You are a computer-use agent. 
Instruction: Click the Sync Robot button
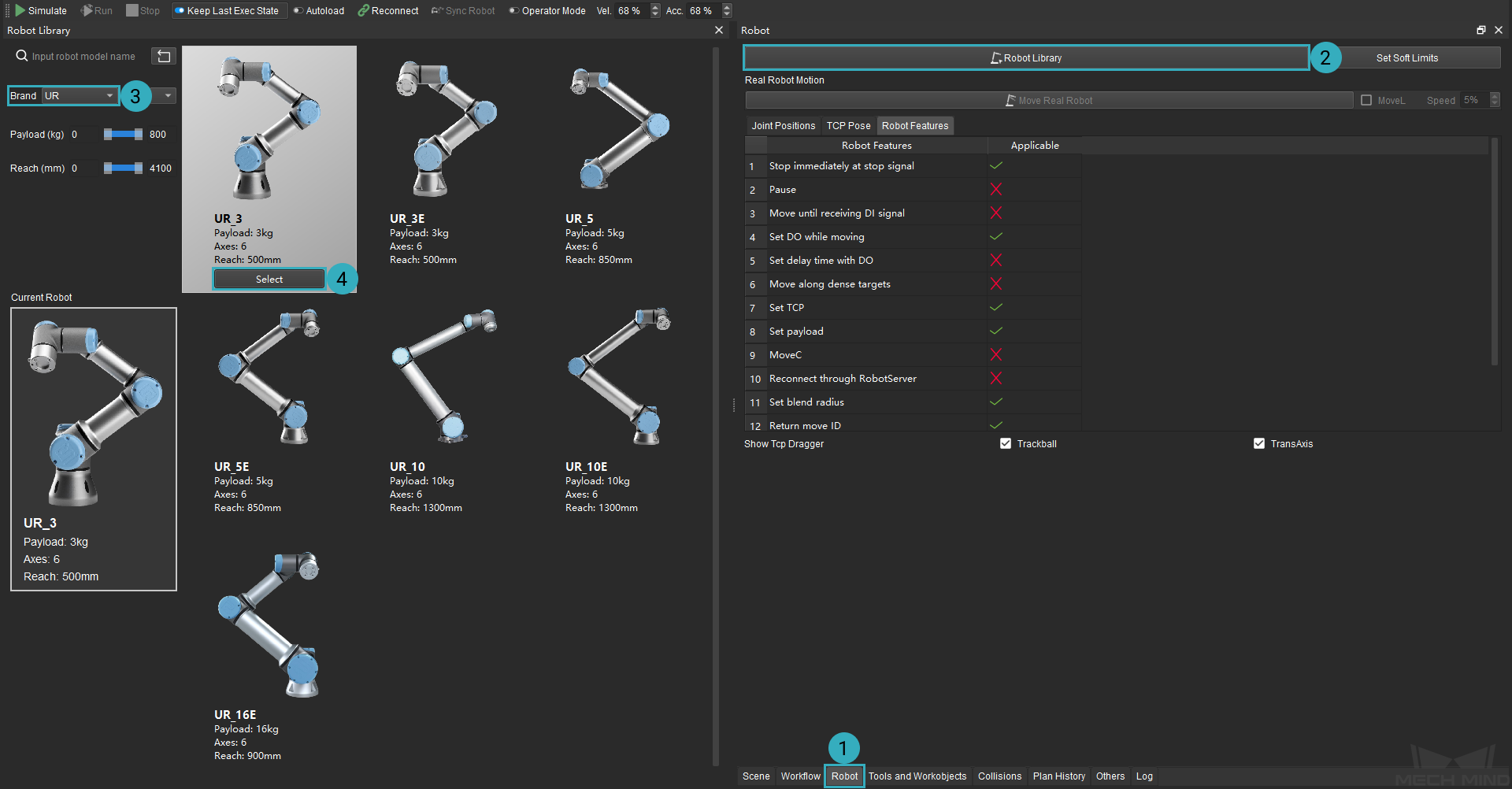click(463, 11)
